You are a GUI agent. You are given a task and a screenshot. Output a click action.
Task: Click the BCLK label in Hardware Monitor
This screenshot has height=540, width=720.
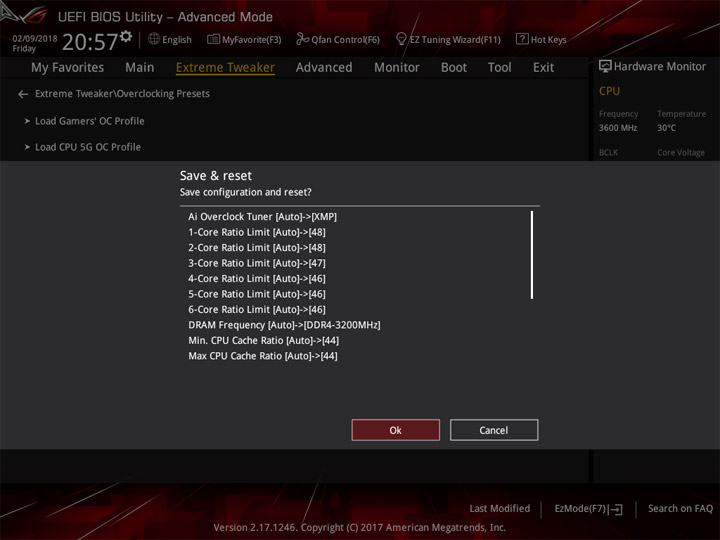tap(608, 152)
